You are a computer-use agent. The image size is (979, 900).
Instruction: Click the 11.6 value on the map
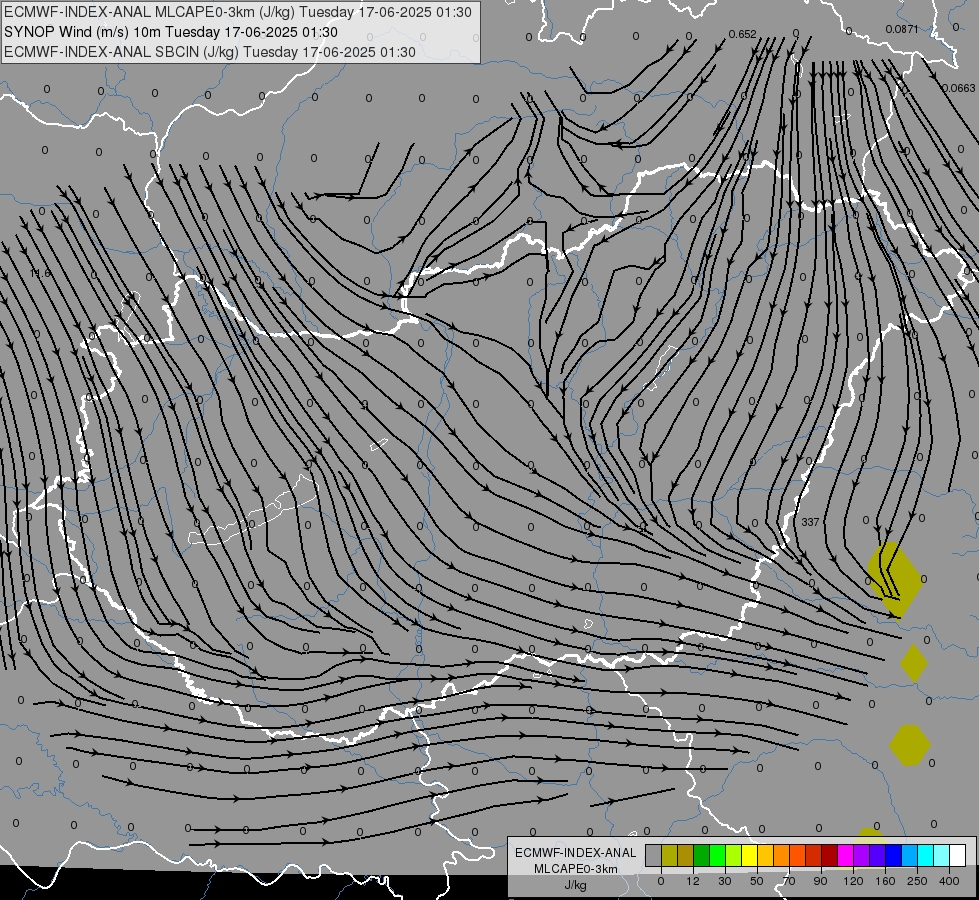tap(41, 273)
